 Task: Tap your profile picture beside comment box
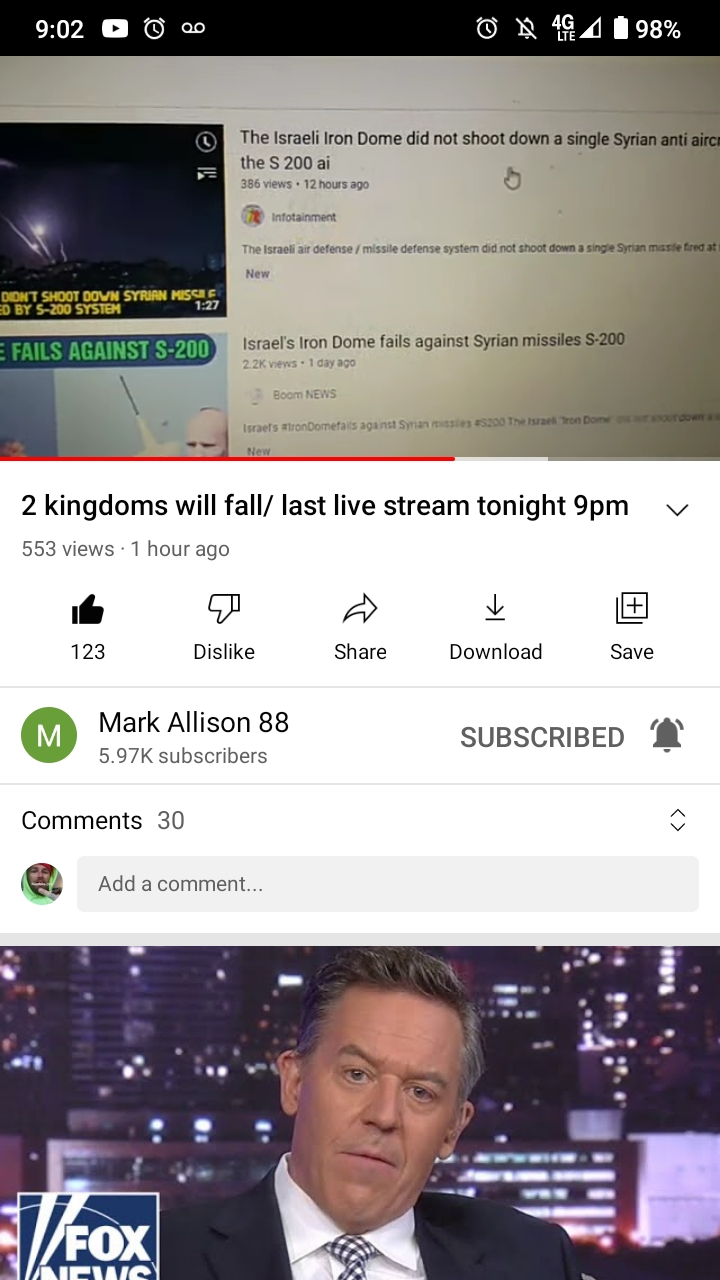42,884
